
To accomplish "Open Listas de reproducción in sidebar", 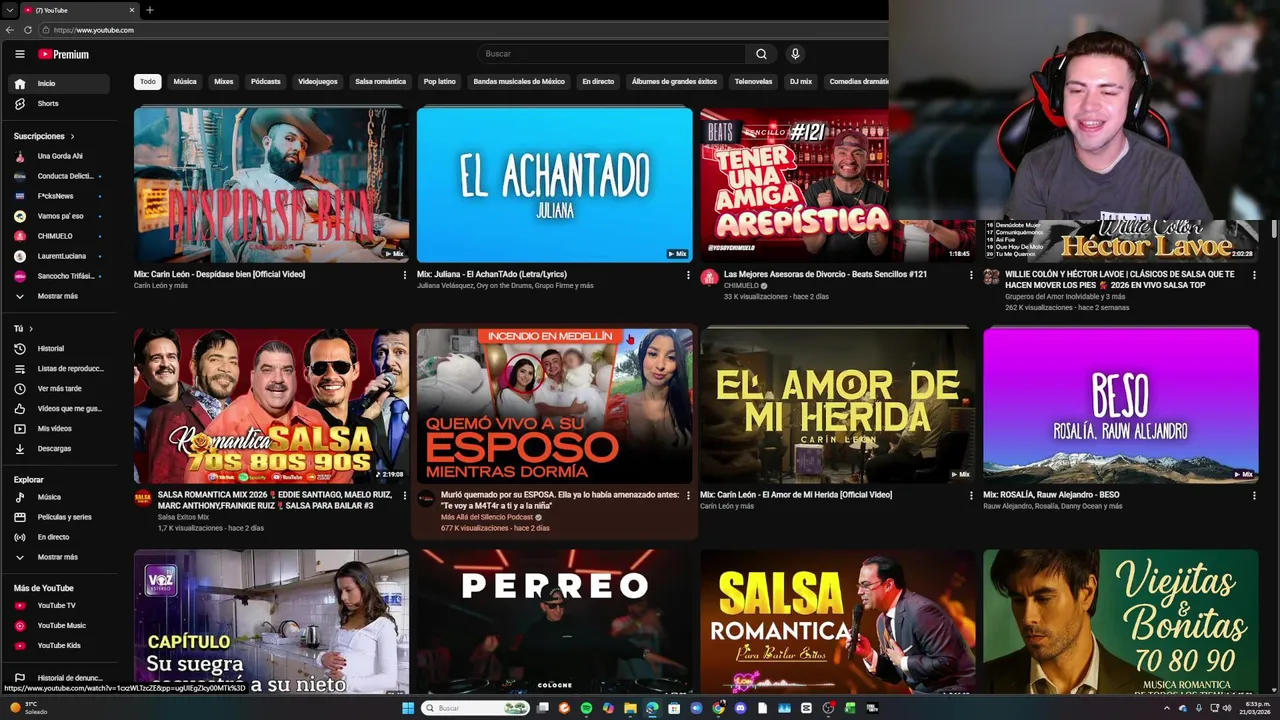I will (x=60, y=368).
